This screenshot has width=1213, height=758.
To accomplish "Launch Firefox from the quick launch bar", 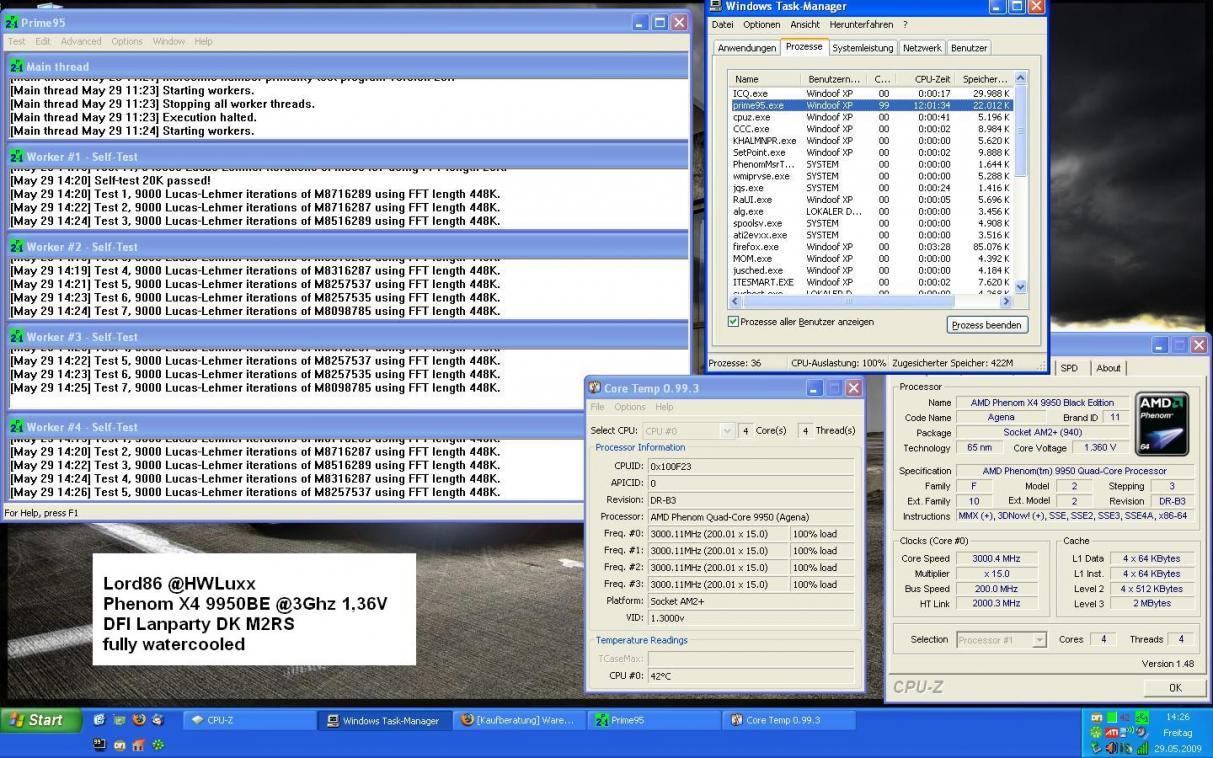I will 139,719.
